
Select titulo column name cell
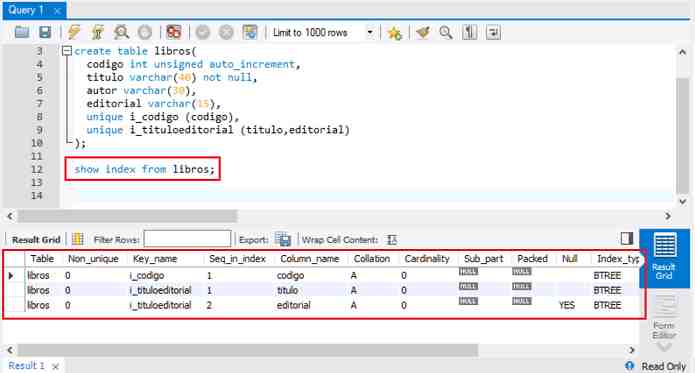(x=287, y=290)
